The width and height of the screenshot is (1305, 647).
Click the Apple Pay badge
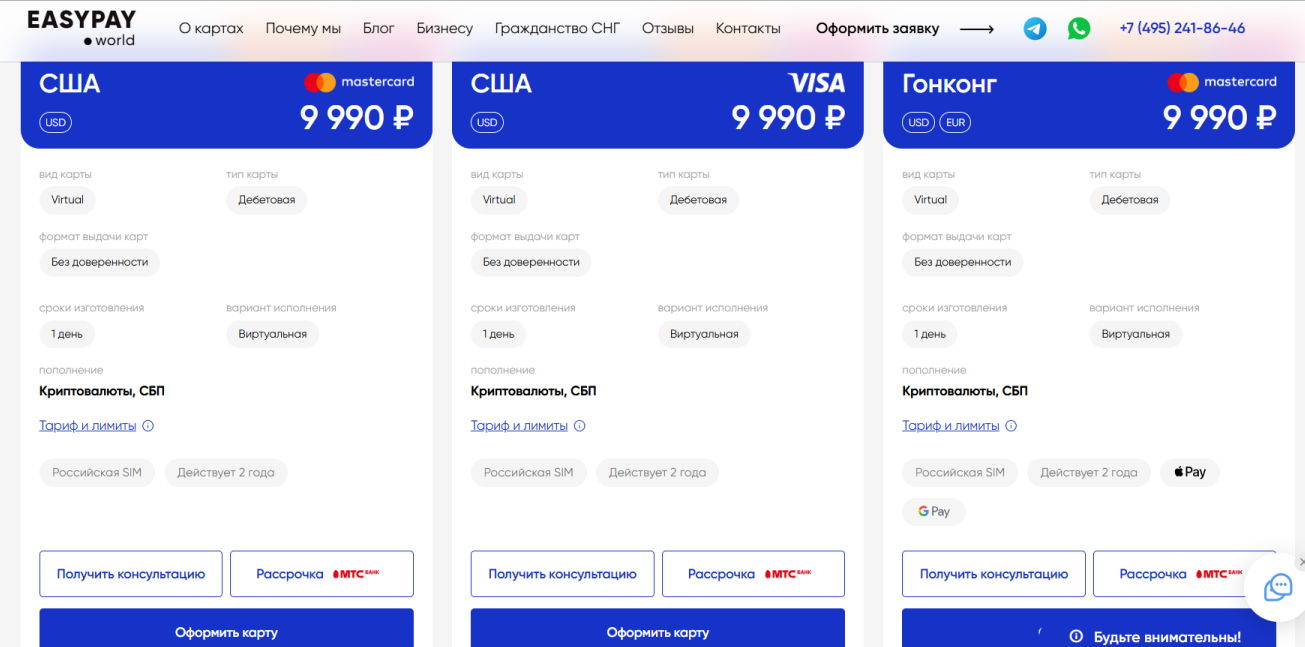(x=1189, y=472)
